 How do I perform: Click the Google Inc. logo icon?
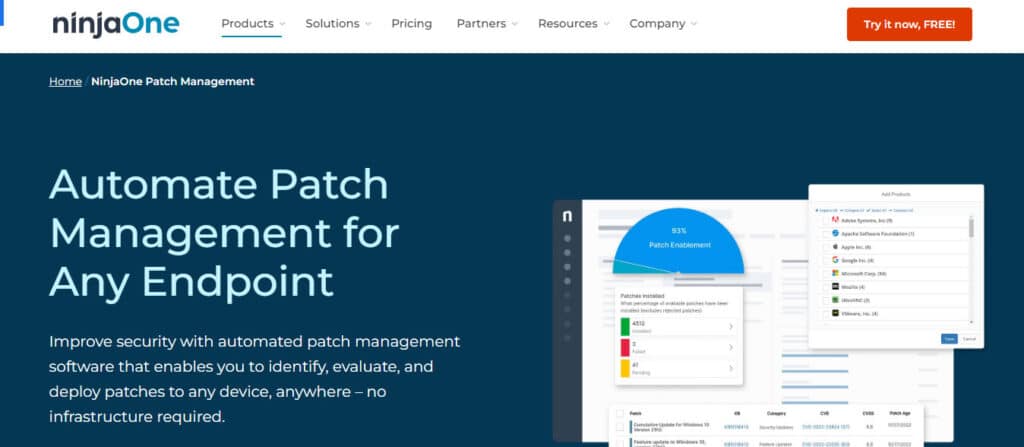(834, 260)
